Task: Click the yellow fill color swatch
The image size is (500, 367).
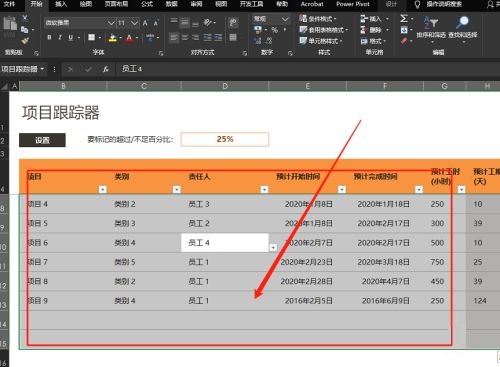Action: 113,38
